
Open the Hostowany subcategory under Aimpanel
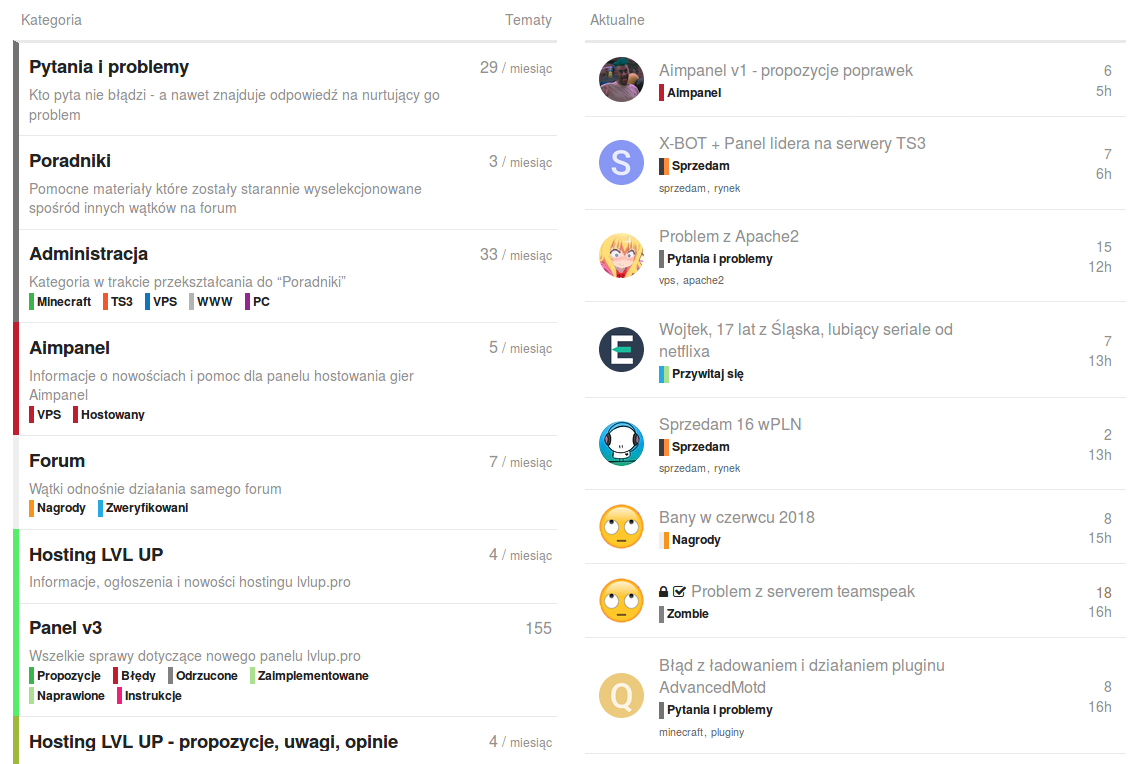point(109,414)
